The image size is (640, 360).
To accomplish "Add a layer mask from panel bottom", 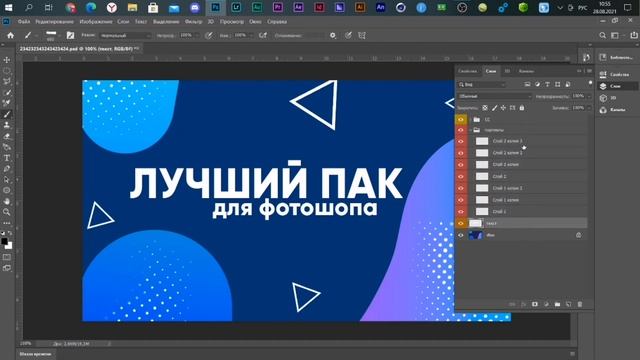I will 535,304.
